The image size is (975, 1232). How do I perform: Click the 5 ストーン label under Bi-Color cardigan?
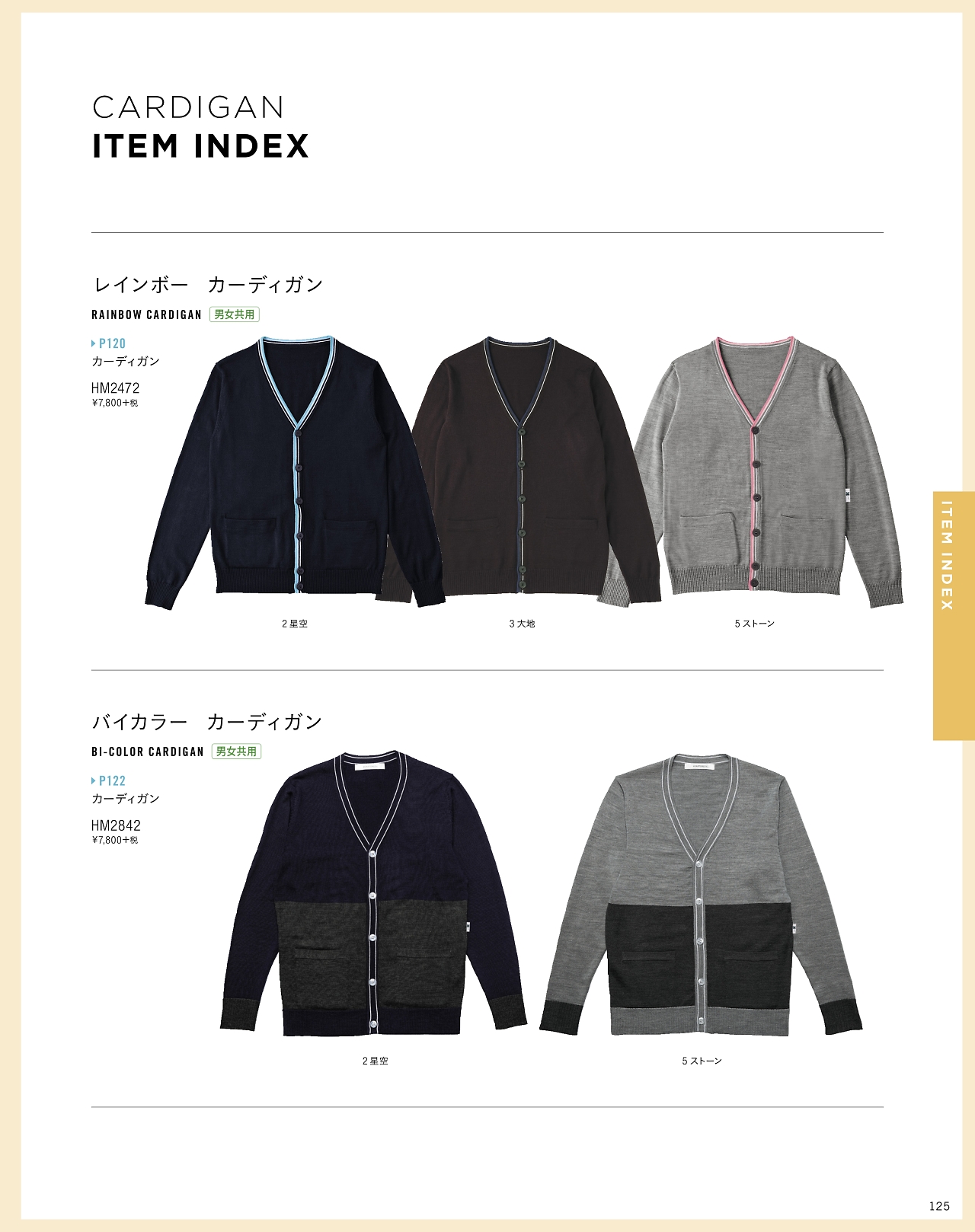click(702, 1061)
